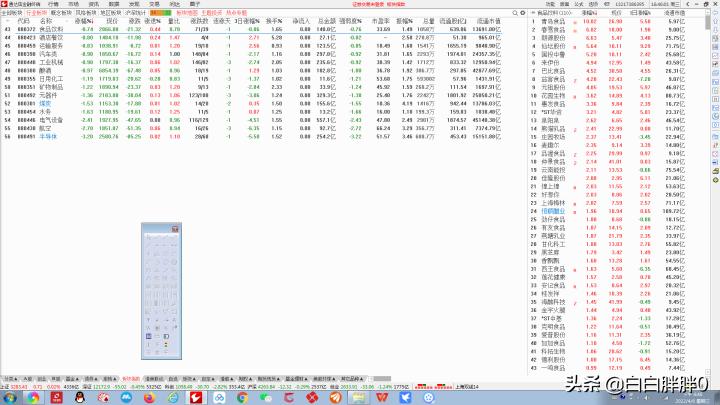Click the Windows Start button

click(10, 397)
